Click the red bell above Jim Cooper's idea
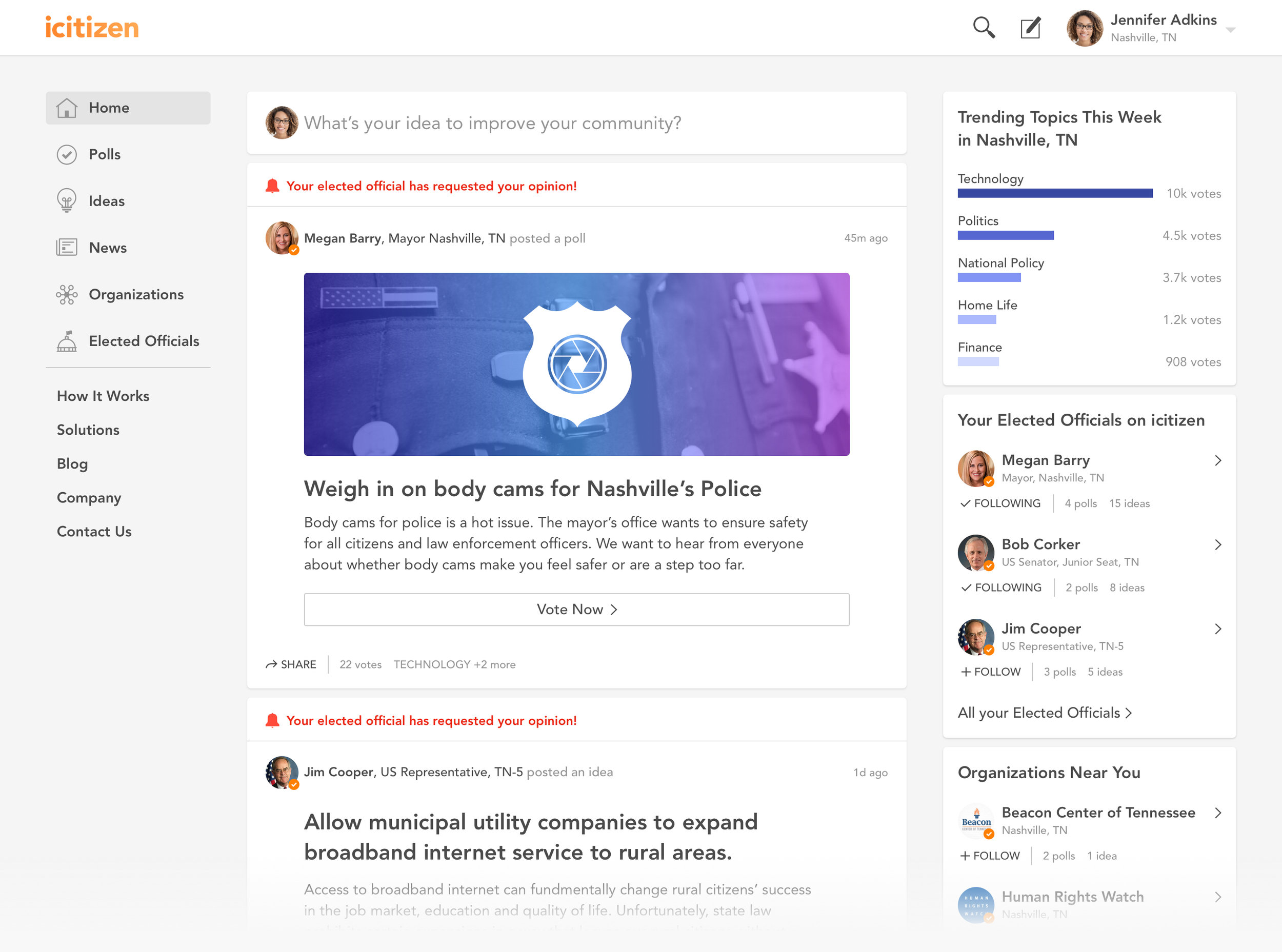 (x=272, y=720)
